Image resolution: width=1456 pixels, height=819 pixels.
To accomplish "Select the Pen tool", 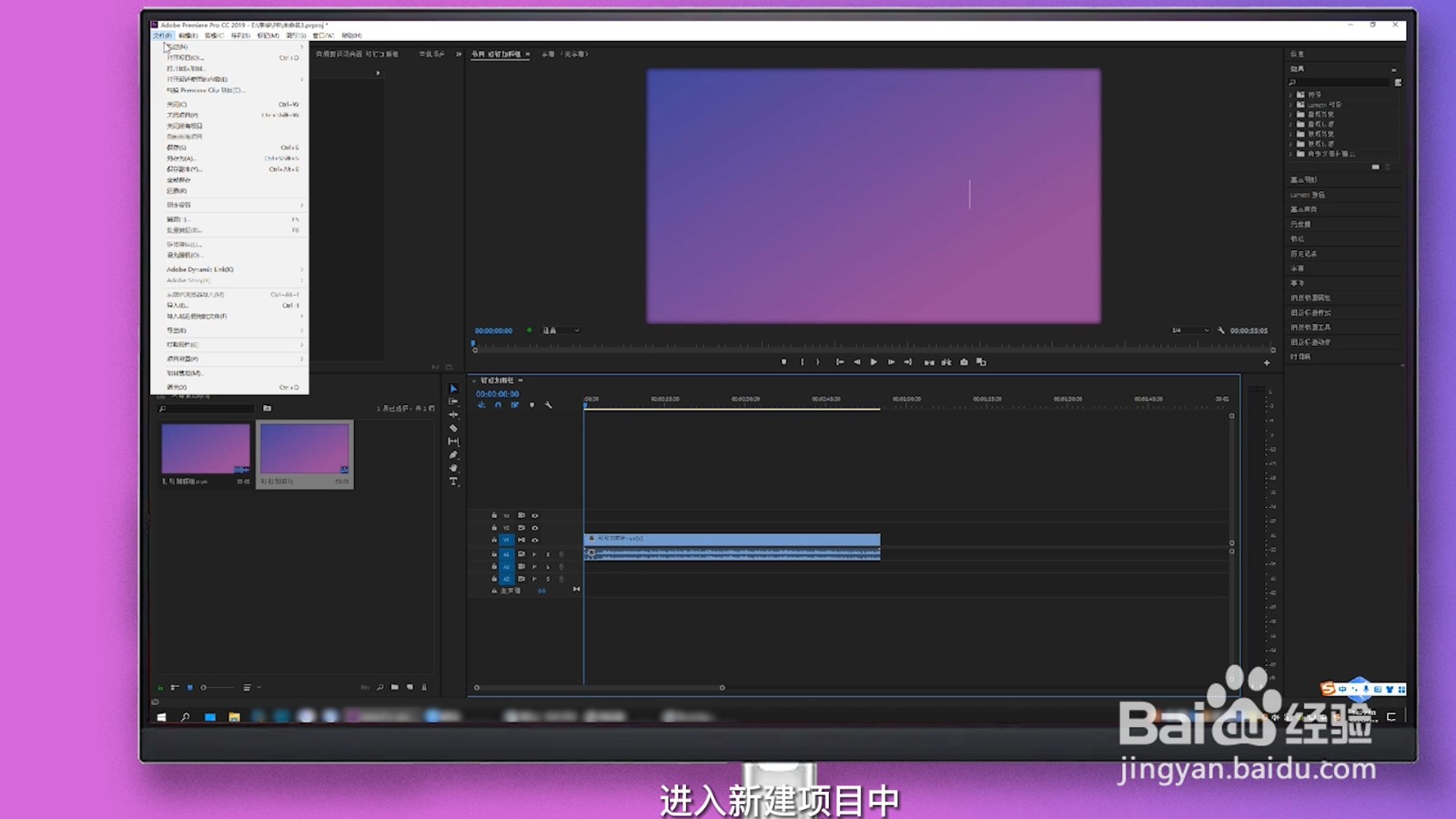I will tap(453, 455).
